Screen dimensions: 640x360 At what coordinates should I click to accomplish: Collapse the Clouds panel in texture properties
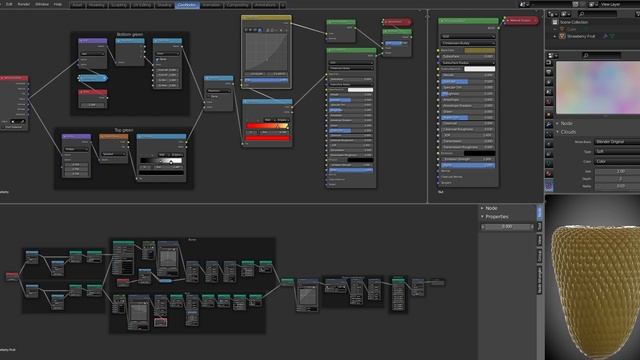[558, 132]
